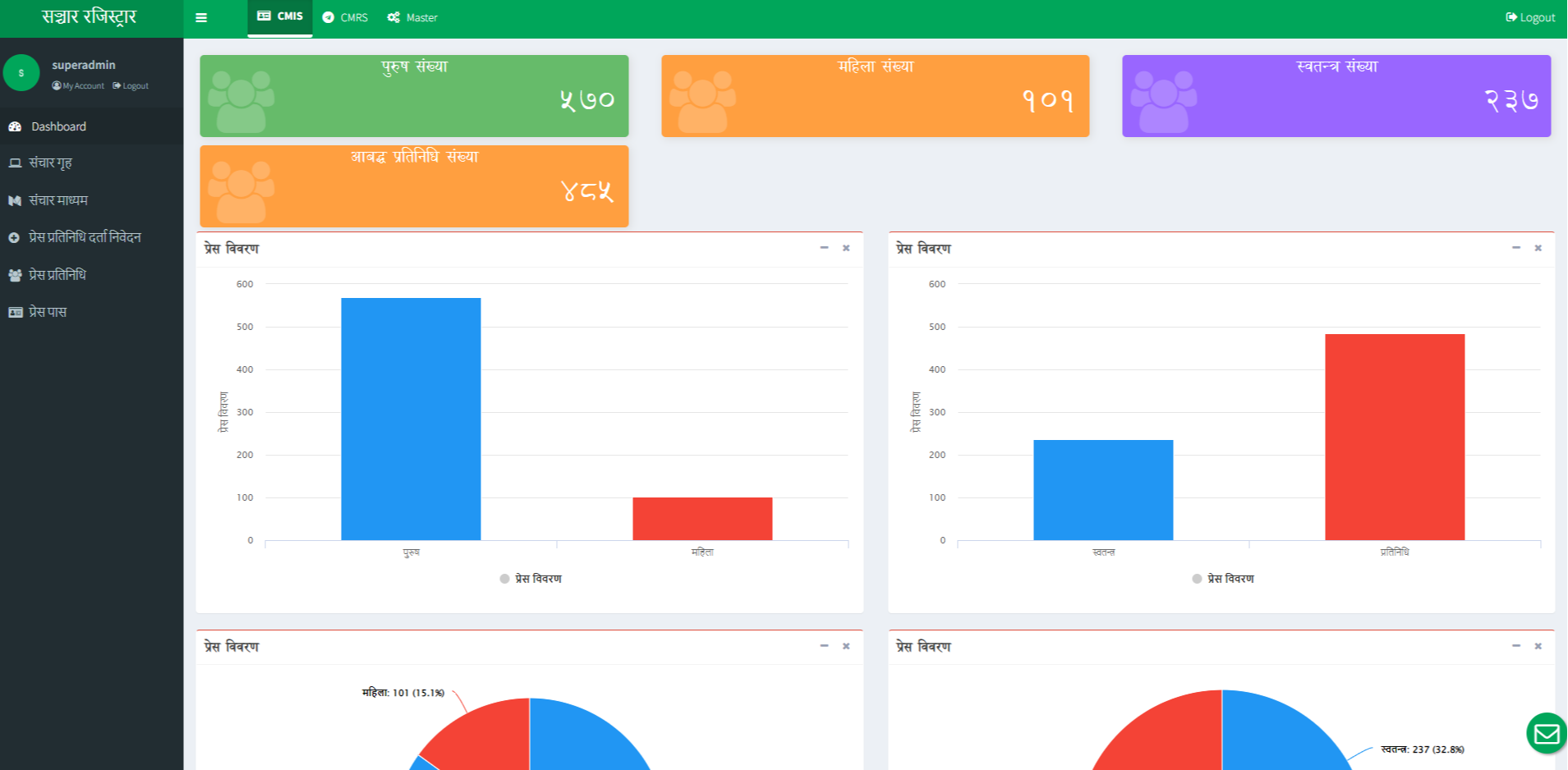Screen dimensions: 1568x770
Task: Click the CMIS tab icon
Action: tap(264, 16)
